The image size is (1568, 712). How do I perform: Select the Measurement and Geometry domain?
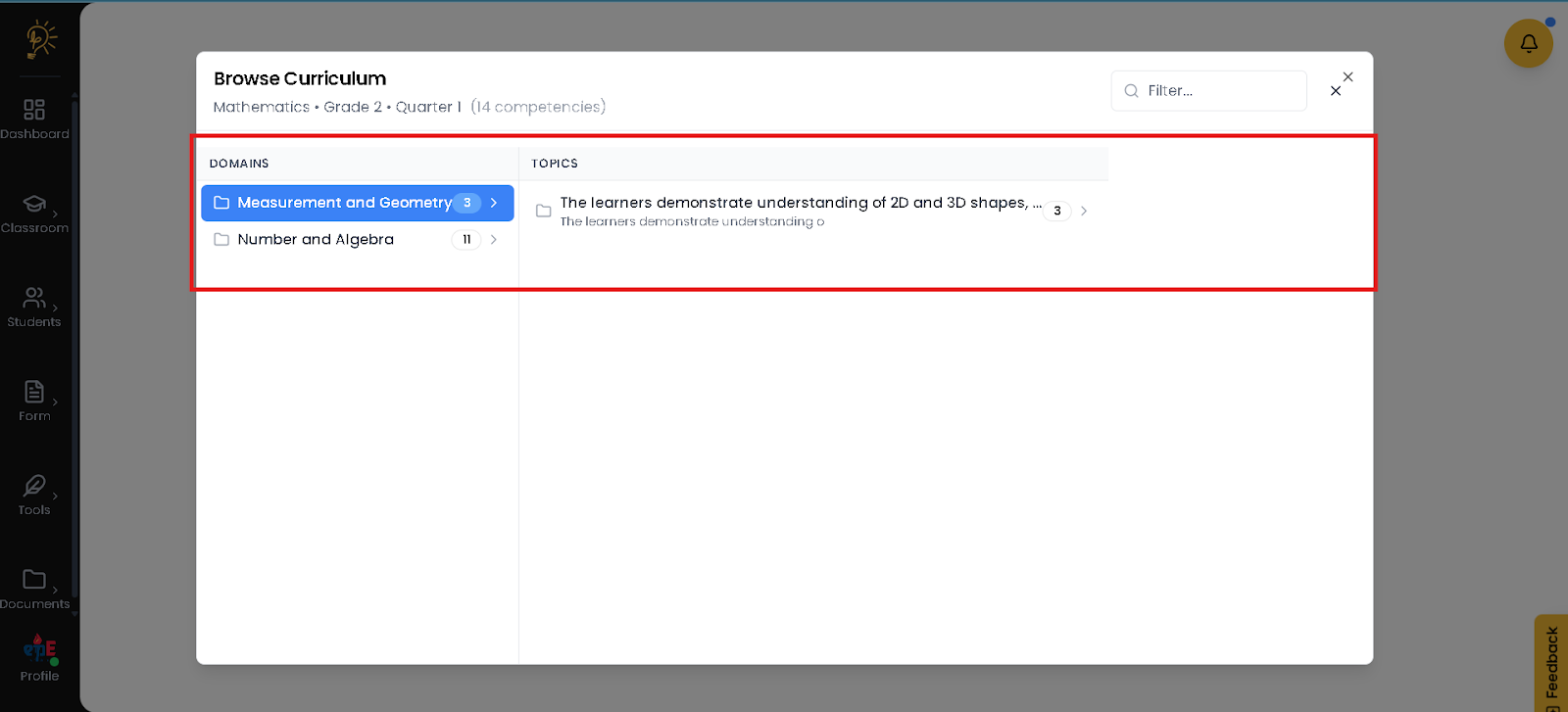344,203
